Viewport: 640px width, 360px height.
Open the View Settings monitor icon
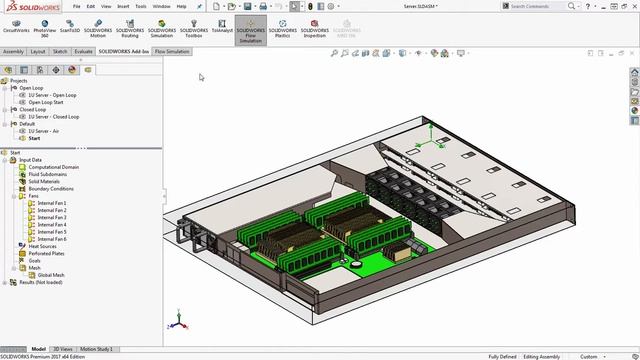(x=461, y=53)
